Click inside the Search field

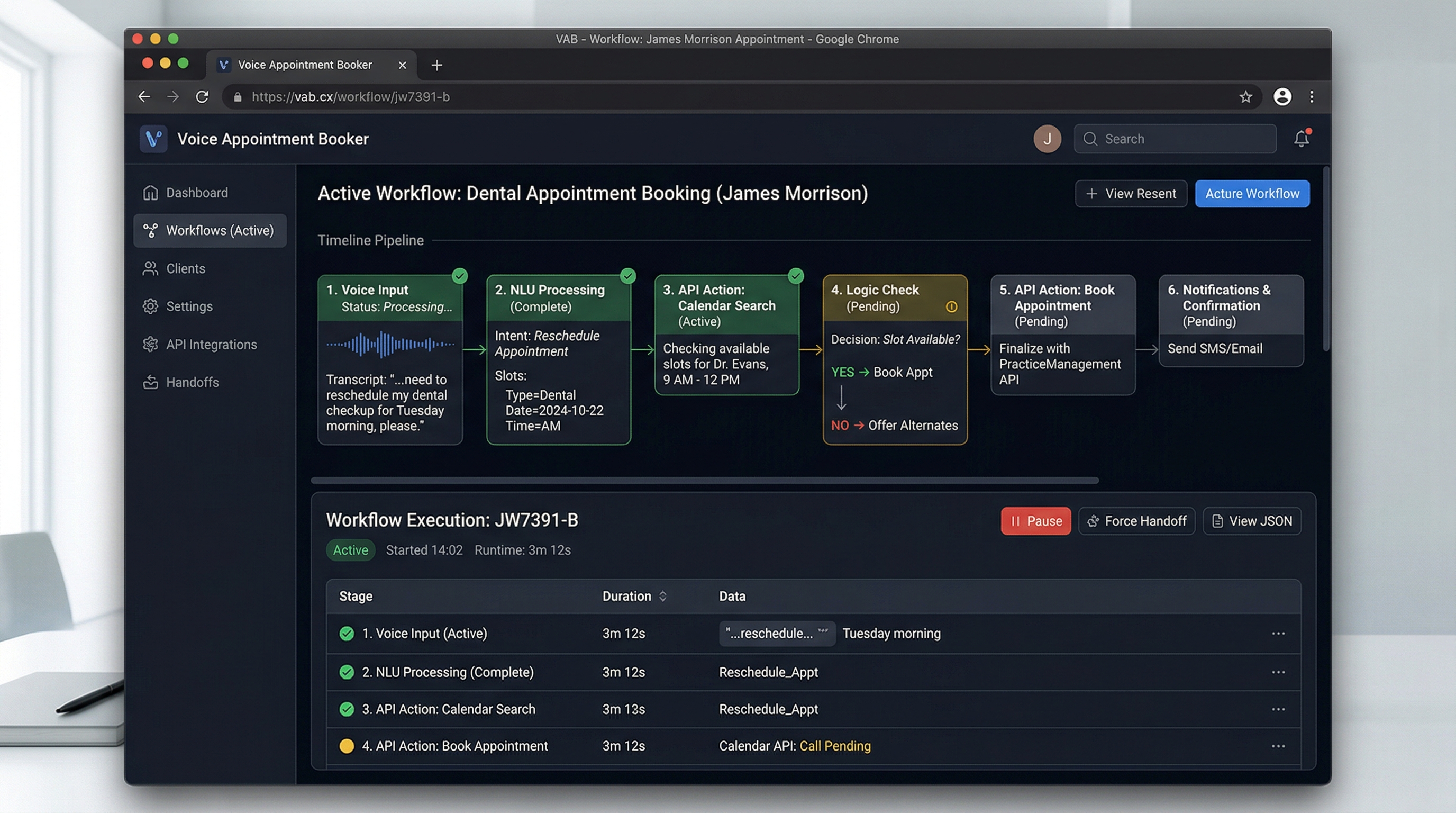[1175, 139]
